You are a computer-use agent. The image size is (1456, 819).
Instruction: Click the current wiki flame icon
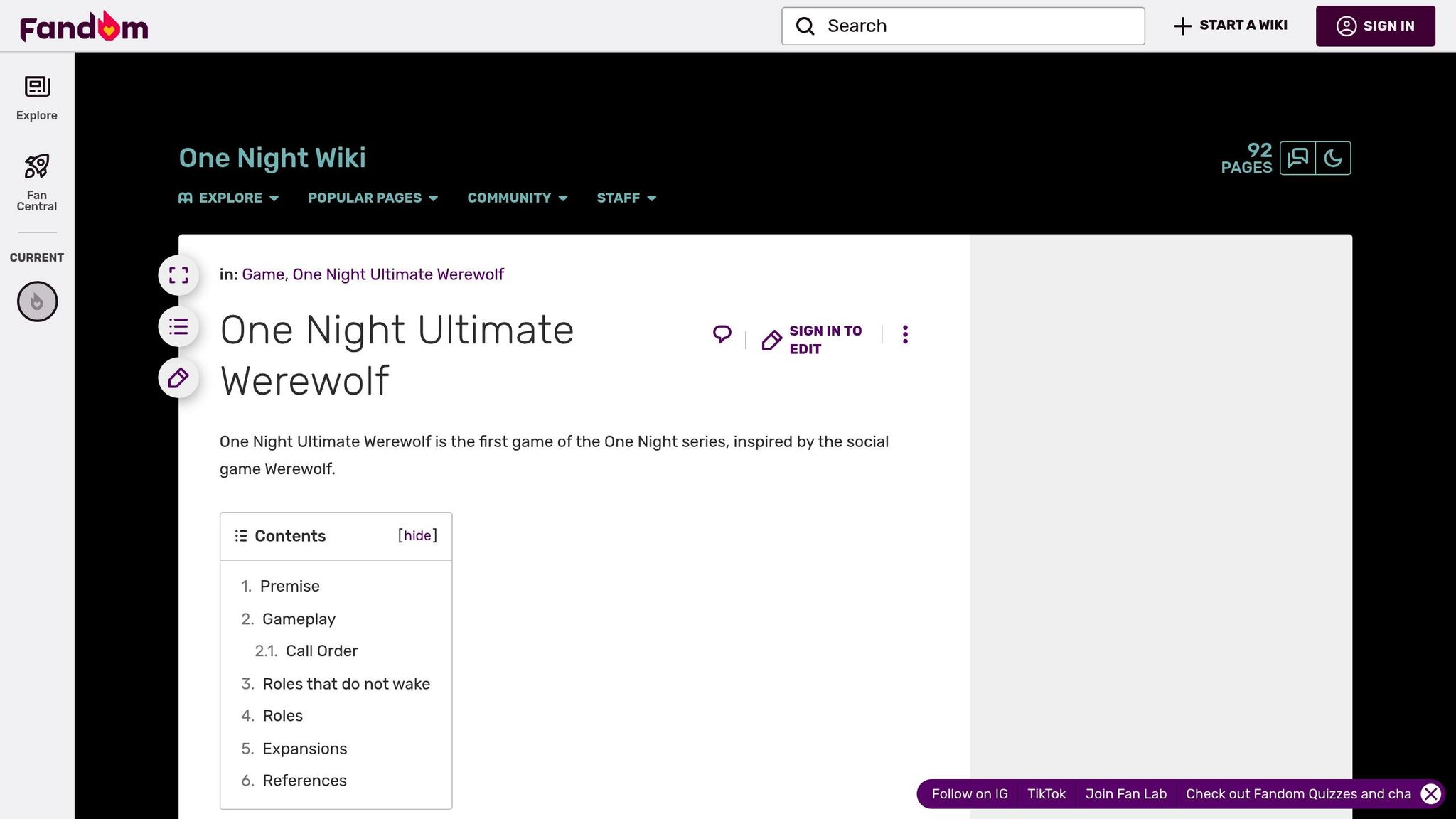point(37,301)
